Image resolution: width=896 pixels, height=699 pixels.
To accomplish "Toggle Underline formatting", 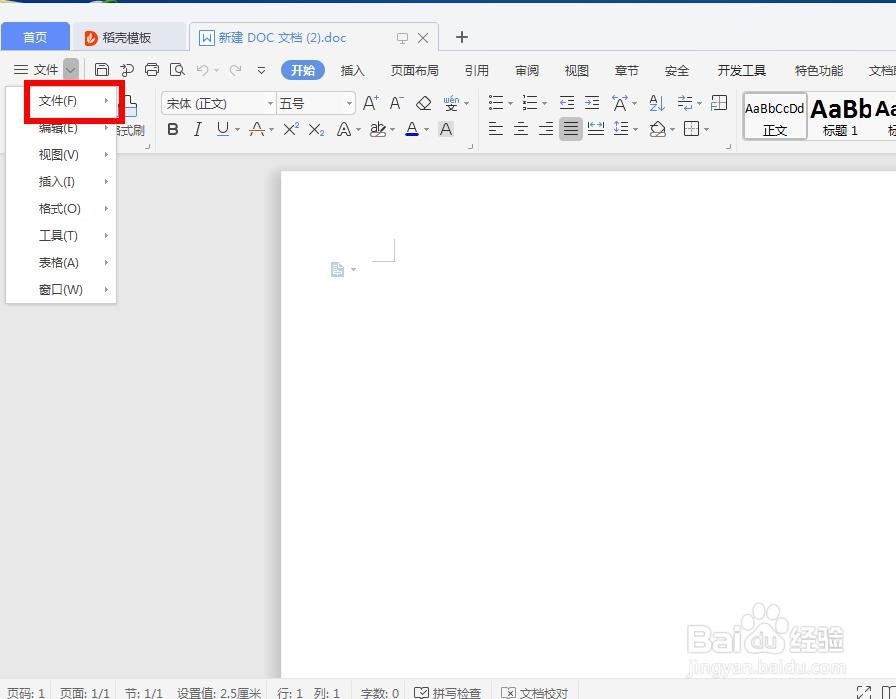I will pos(223,129).
